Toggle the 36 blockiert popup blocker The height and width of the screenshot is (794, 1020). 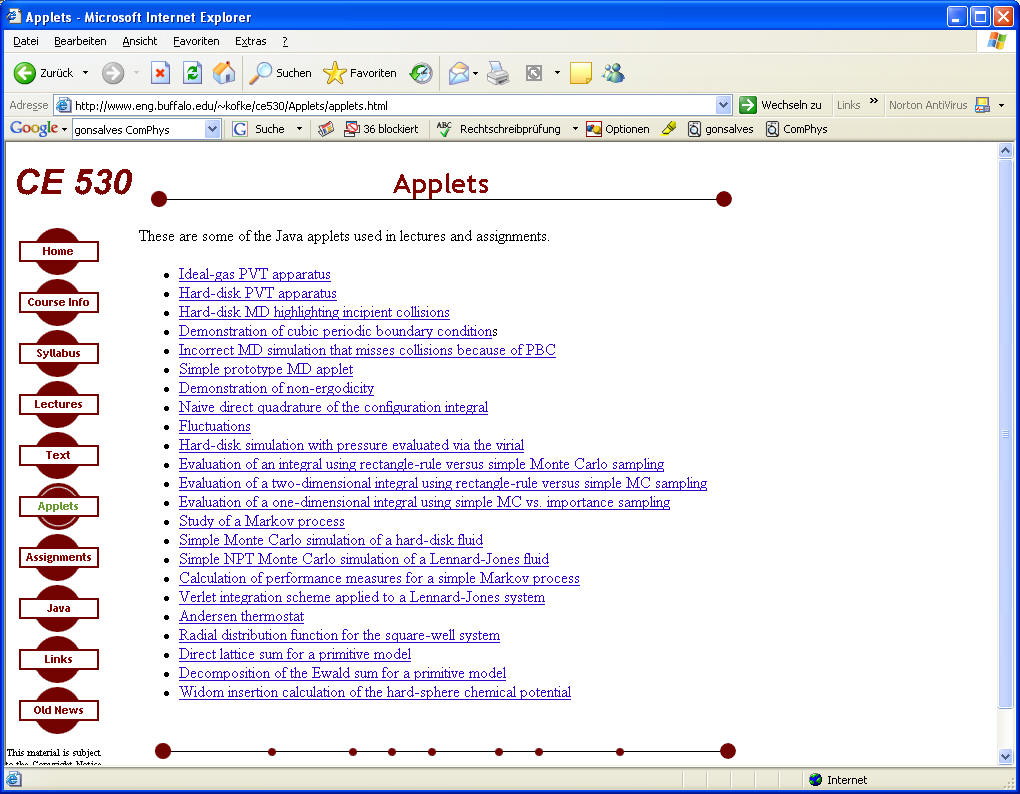click(381, 129)
